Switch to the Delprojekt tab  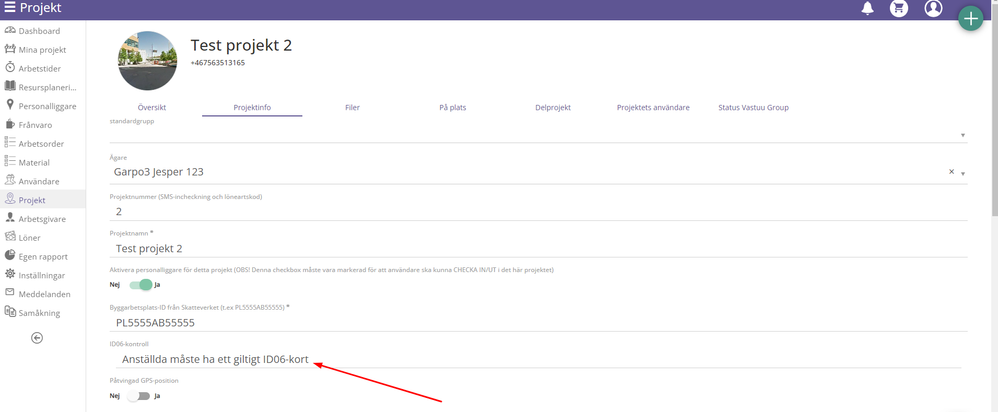point(553,108)
